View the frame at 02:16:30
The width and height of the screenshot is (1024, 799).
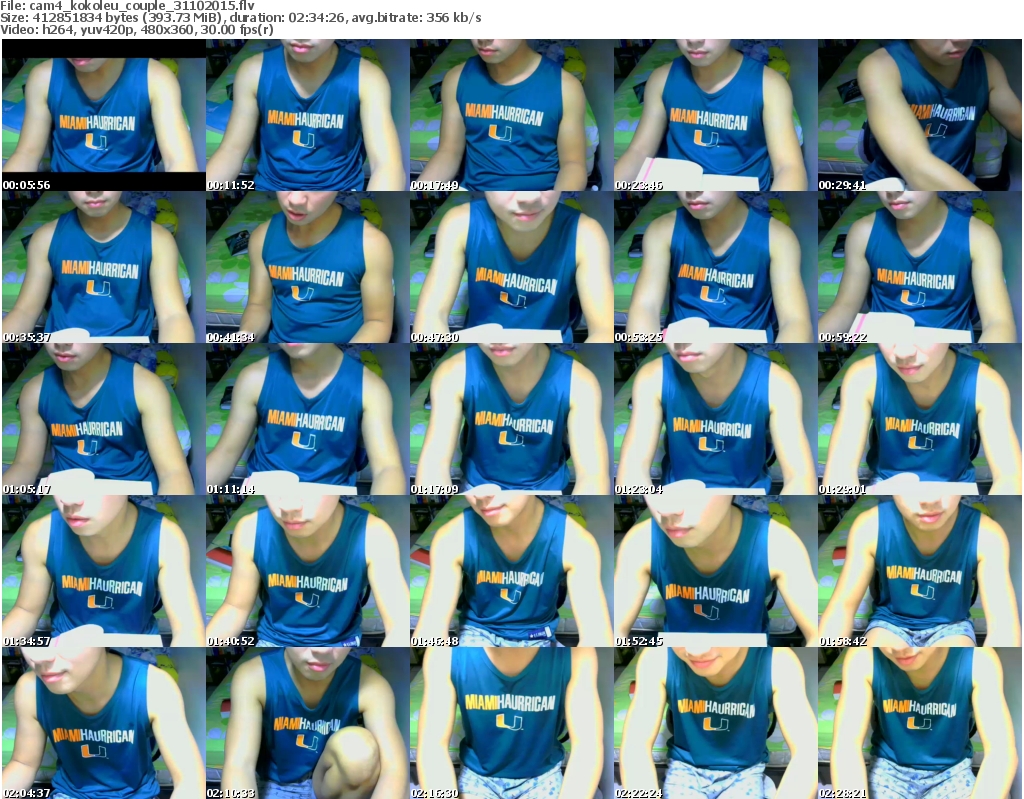click(x=511, y=723)
